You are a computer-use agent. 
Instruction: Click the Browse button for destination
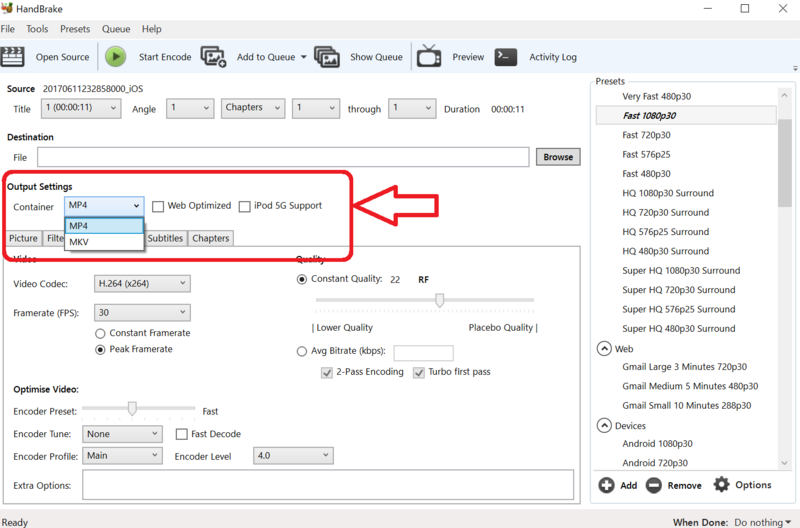tap(558, 157)
